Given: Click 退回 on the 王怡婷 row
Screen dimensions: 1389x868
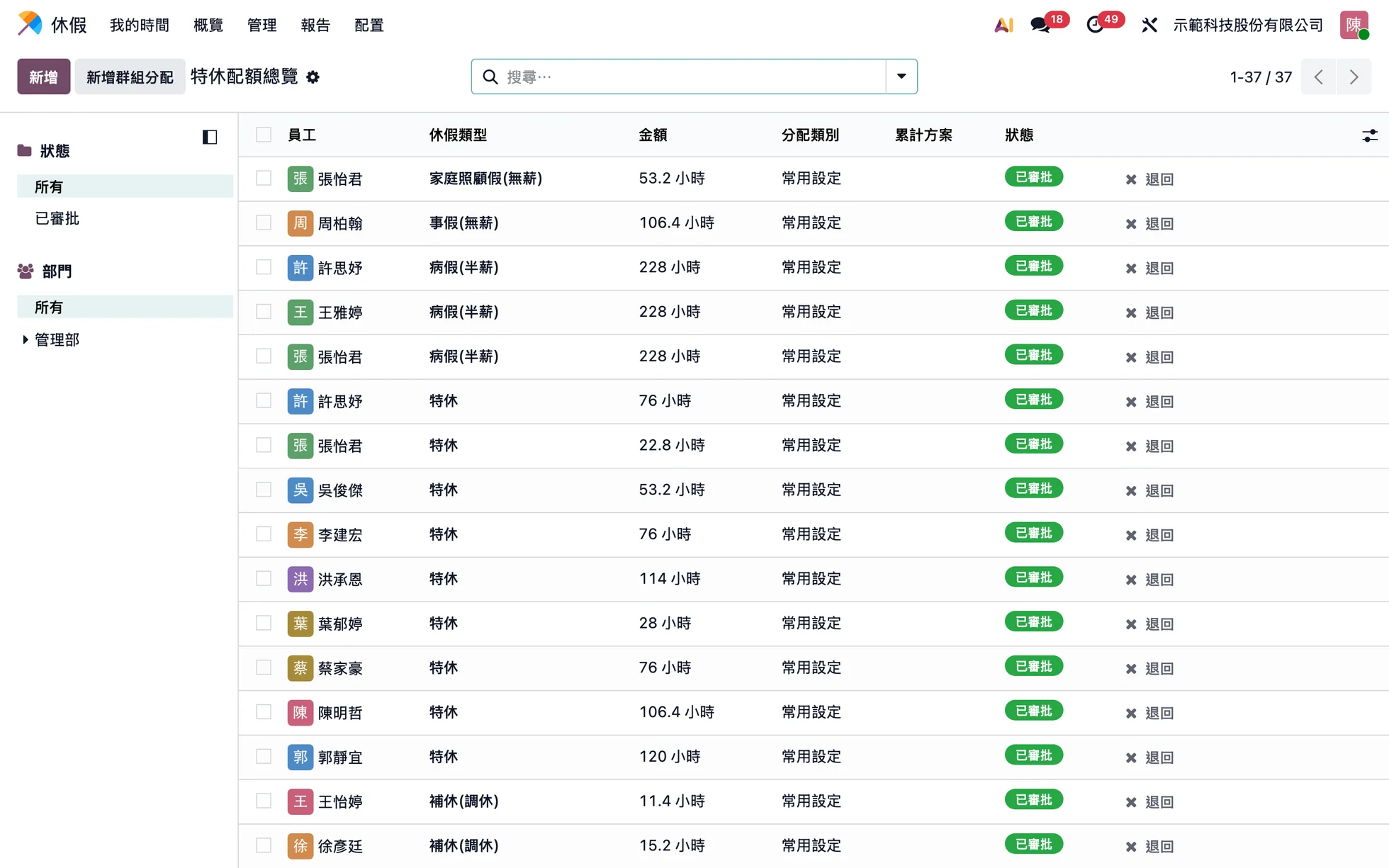Looking at the screenshot, I should [x=1150, y=801].
